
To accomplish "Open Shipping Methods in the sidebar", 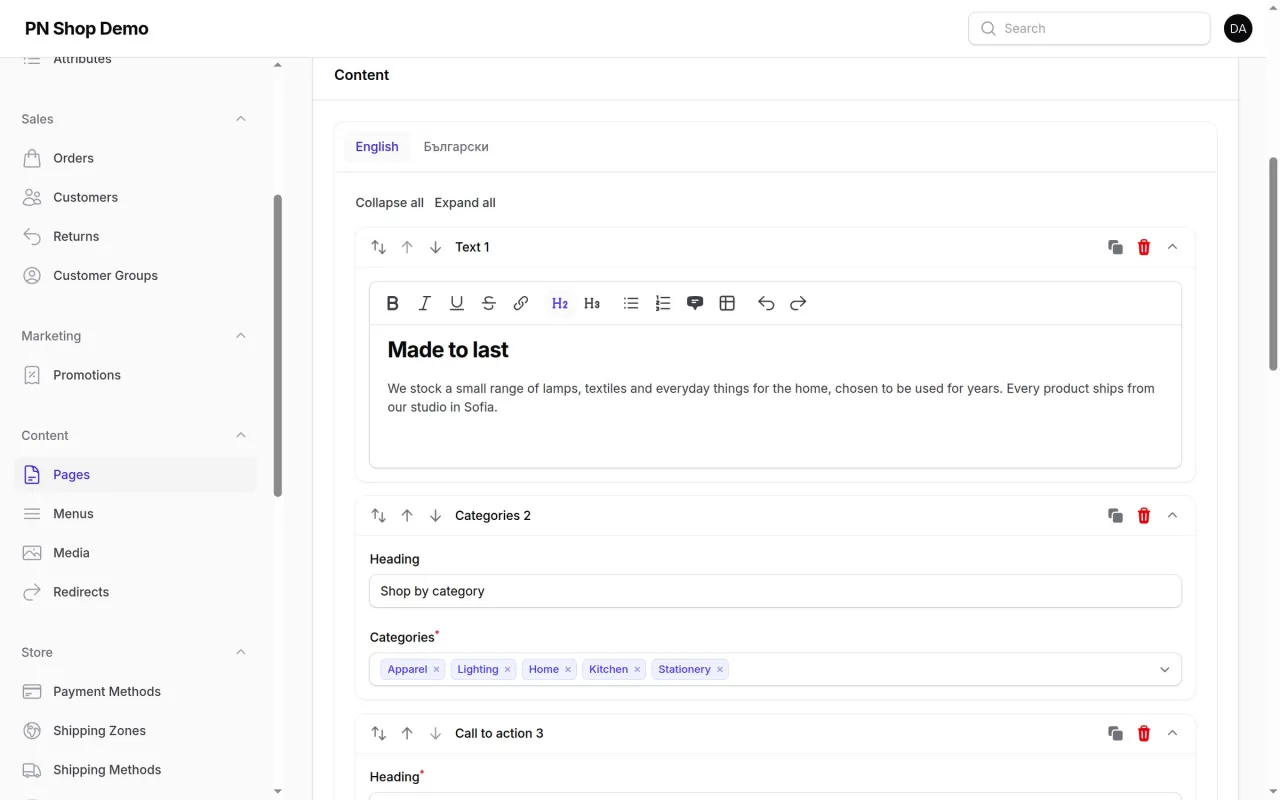I will coord(135,769).
